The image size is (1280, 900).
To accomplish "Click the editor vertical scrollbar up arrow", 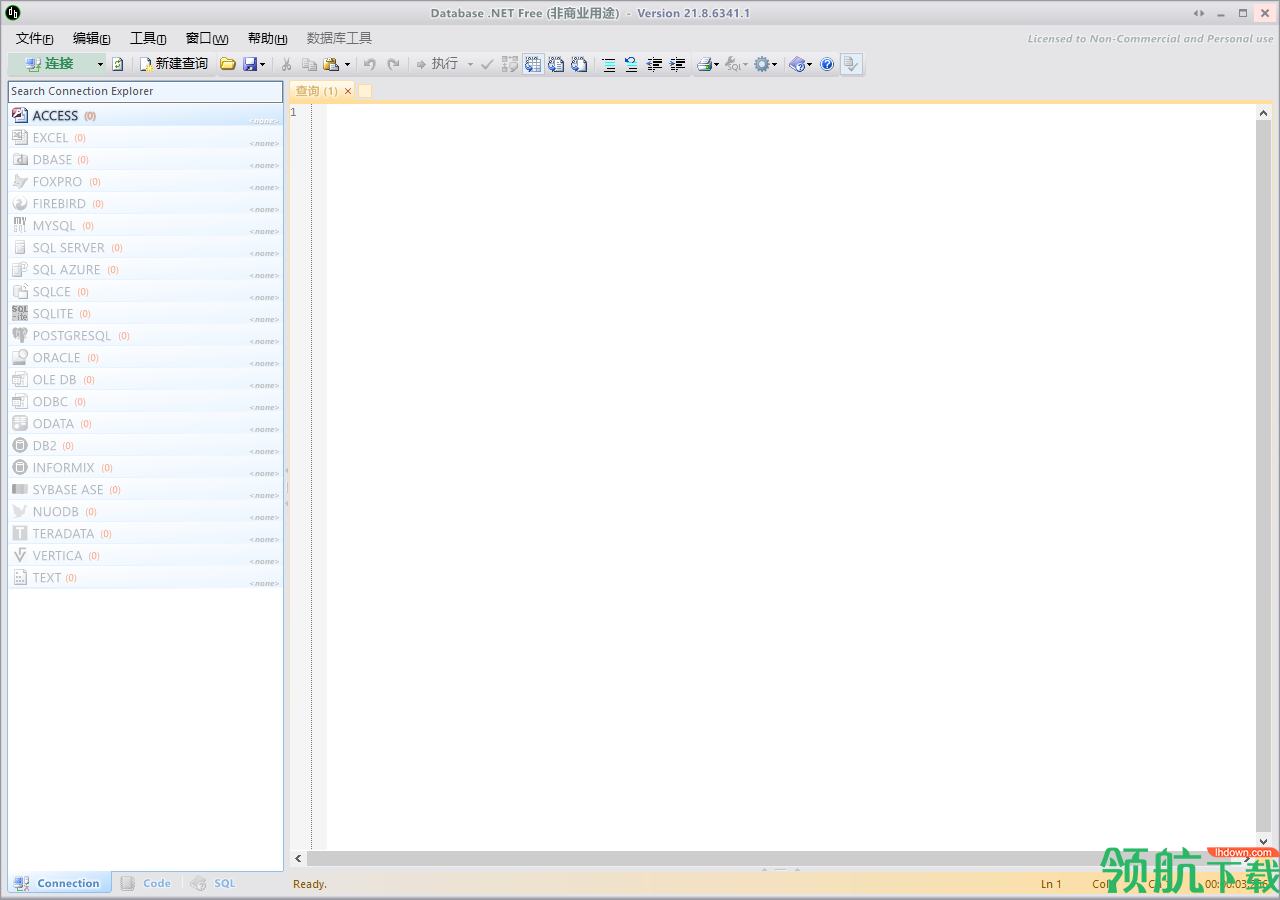I will tap(1264, 114).
